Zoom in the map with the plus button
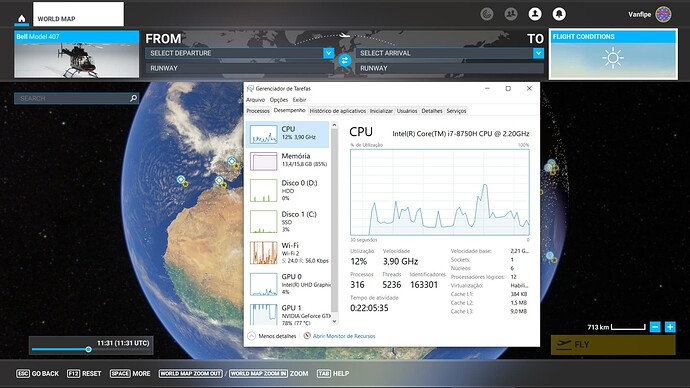Image resolution: width=690 pixels, height=388 pixels. (x=670, y=327)
